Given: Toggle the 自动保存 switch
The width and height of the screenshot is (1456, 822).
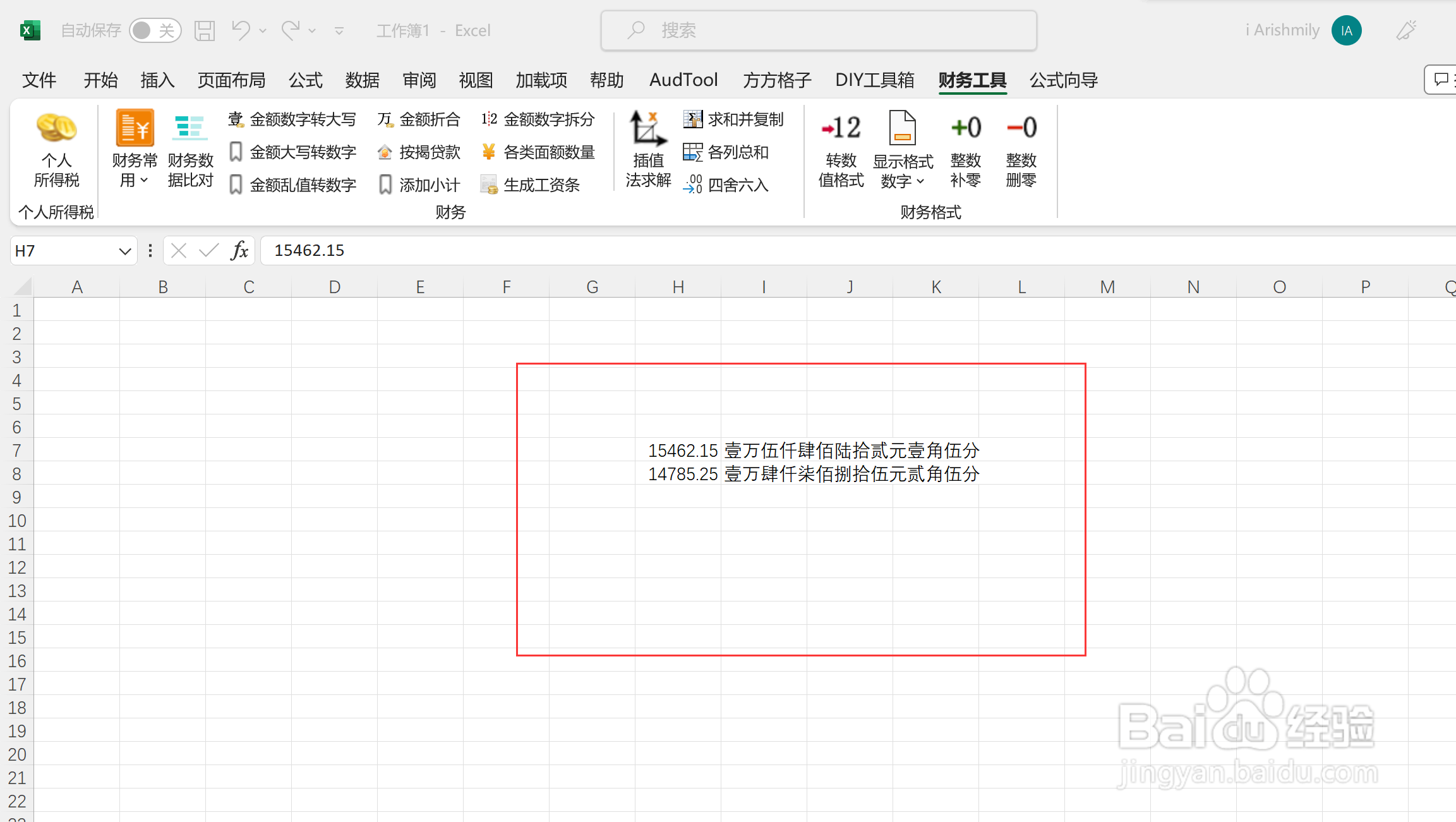Looking at the screenshot, I should point(155,30).
